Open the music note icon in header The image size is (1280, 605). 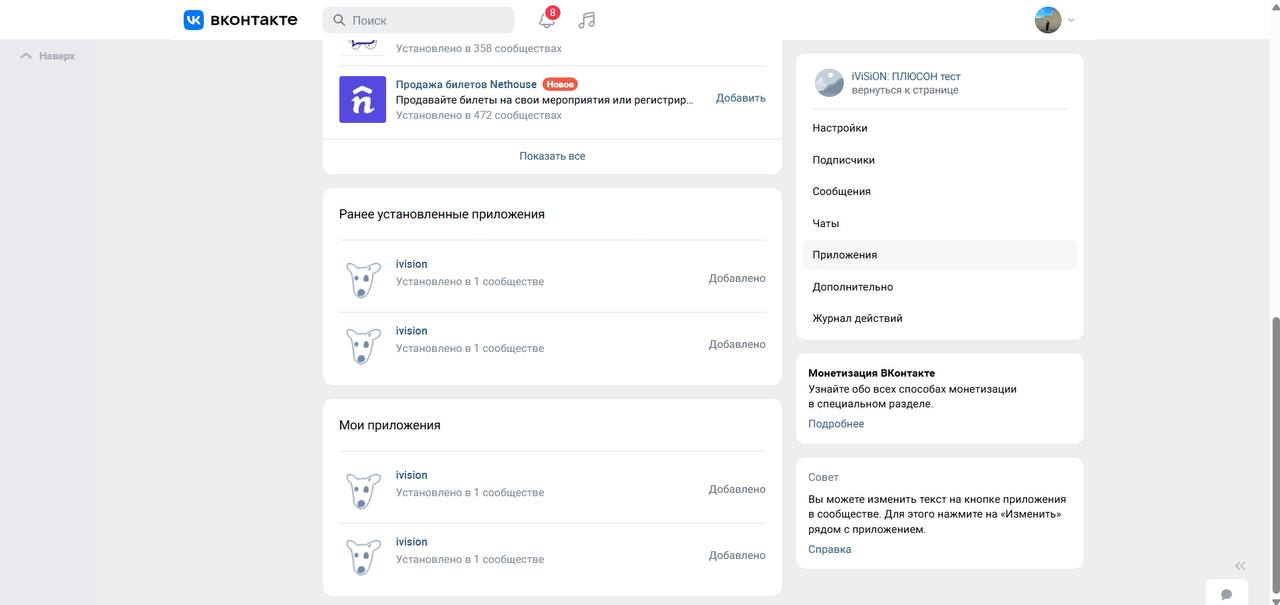pos(587,20)
